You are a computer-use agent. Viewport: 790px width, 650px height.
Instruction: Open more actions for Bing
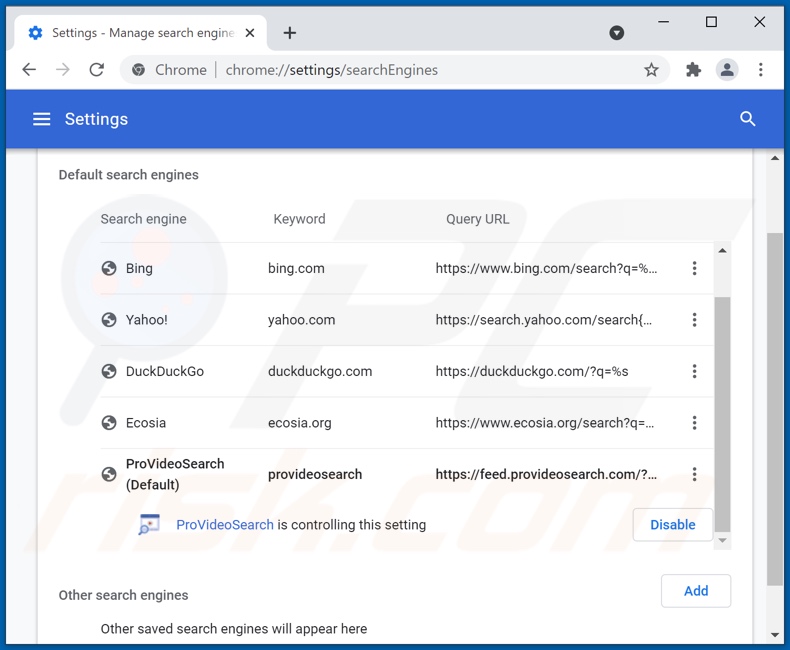pyautogui.click(x=694, y=268)
